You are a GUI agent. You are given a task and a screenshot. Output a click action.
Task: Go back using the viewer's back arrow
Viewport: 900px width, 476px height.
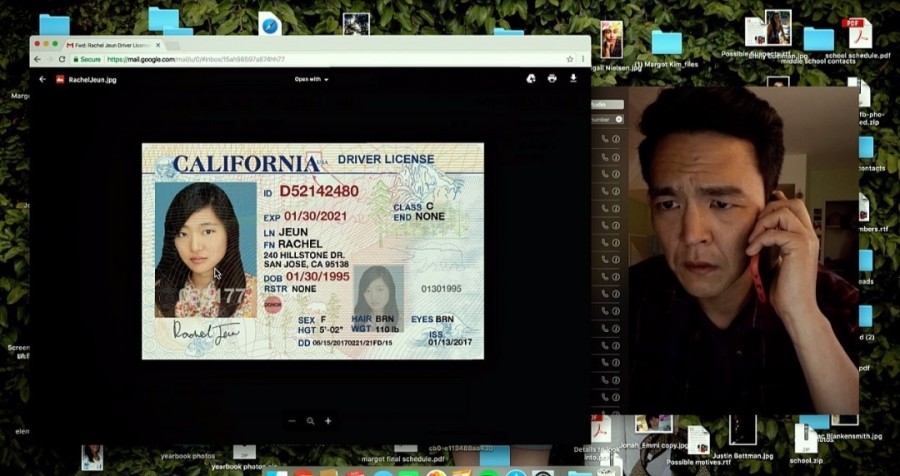[42, 79]
